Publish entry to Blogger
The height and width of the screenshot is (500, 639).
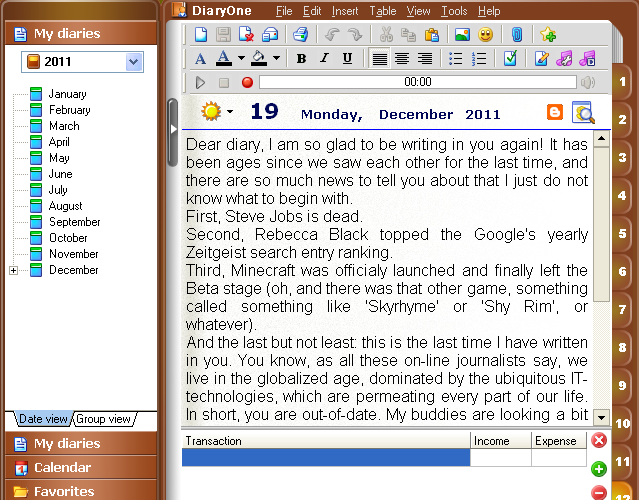[x=555, y=112]
